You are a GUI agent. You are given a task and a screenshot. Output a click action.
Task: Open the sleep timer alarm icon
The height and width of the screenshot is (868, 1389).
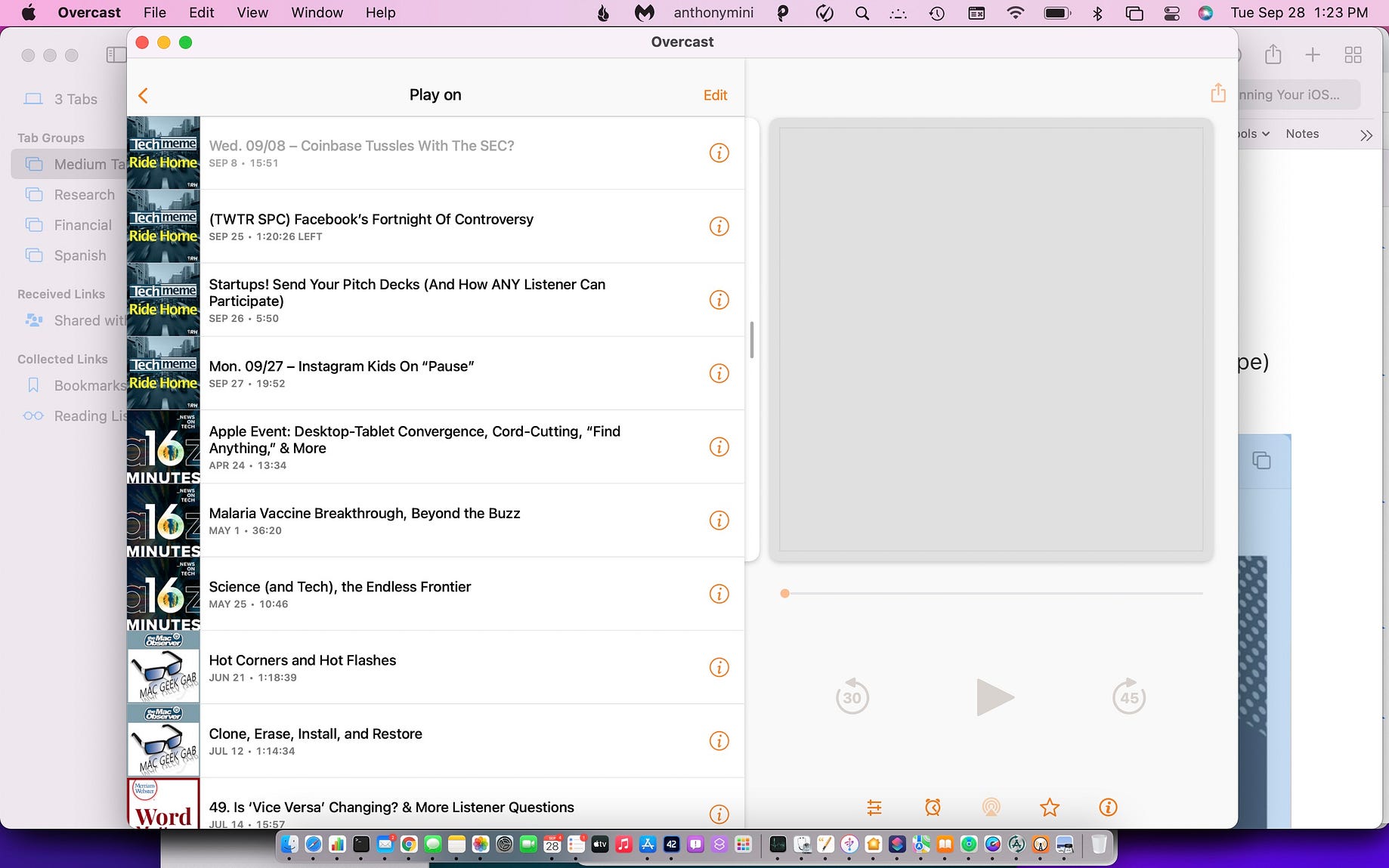pyautogui.click(x=933, y=808)
